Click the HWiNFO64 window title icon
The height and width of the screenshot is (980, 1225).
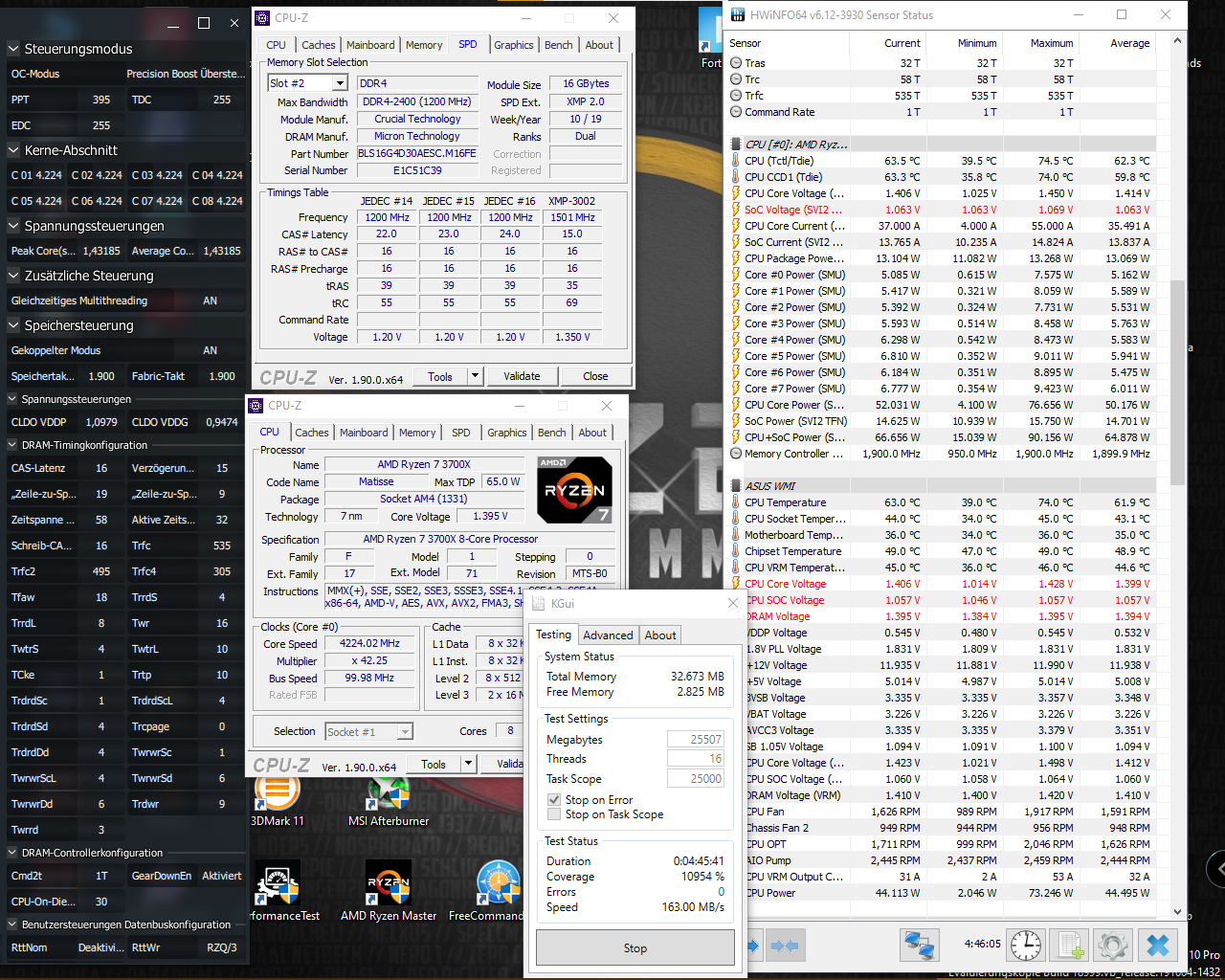point(737,14)
